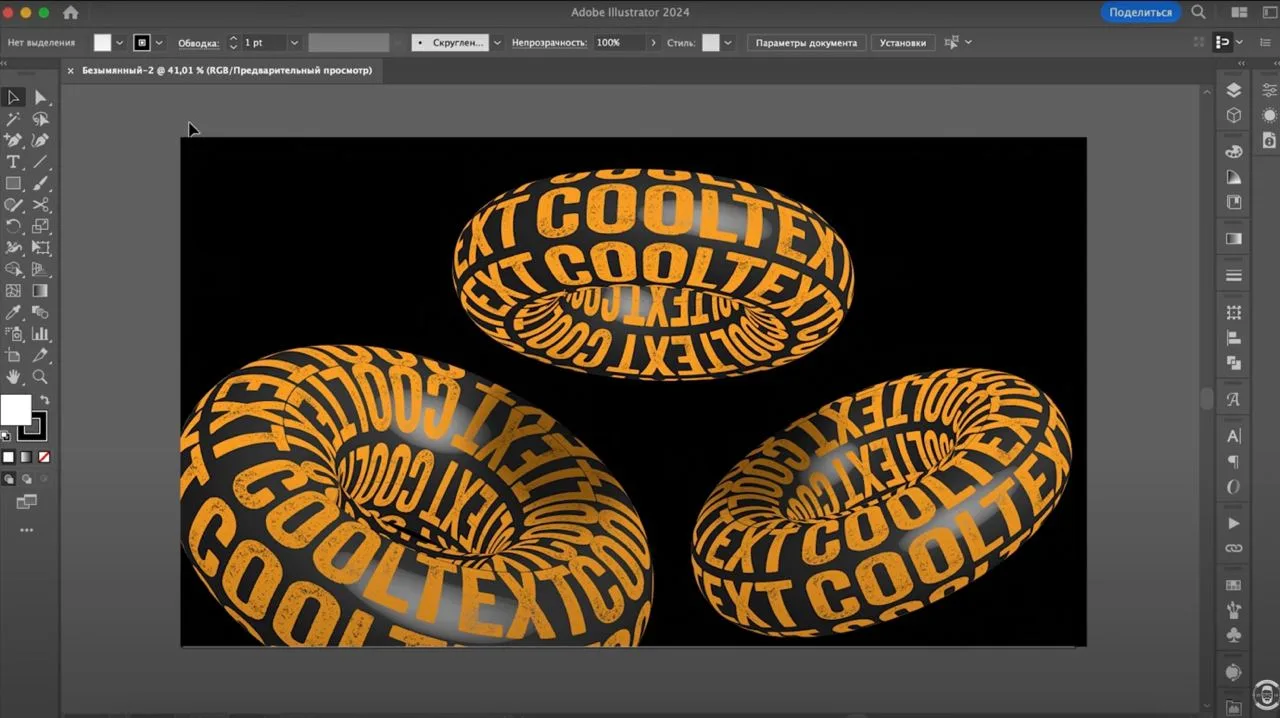Click the Параметры документа button
This screenshot has width=1280, height=718.
pos(806,43)
